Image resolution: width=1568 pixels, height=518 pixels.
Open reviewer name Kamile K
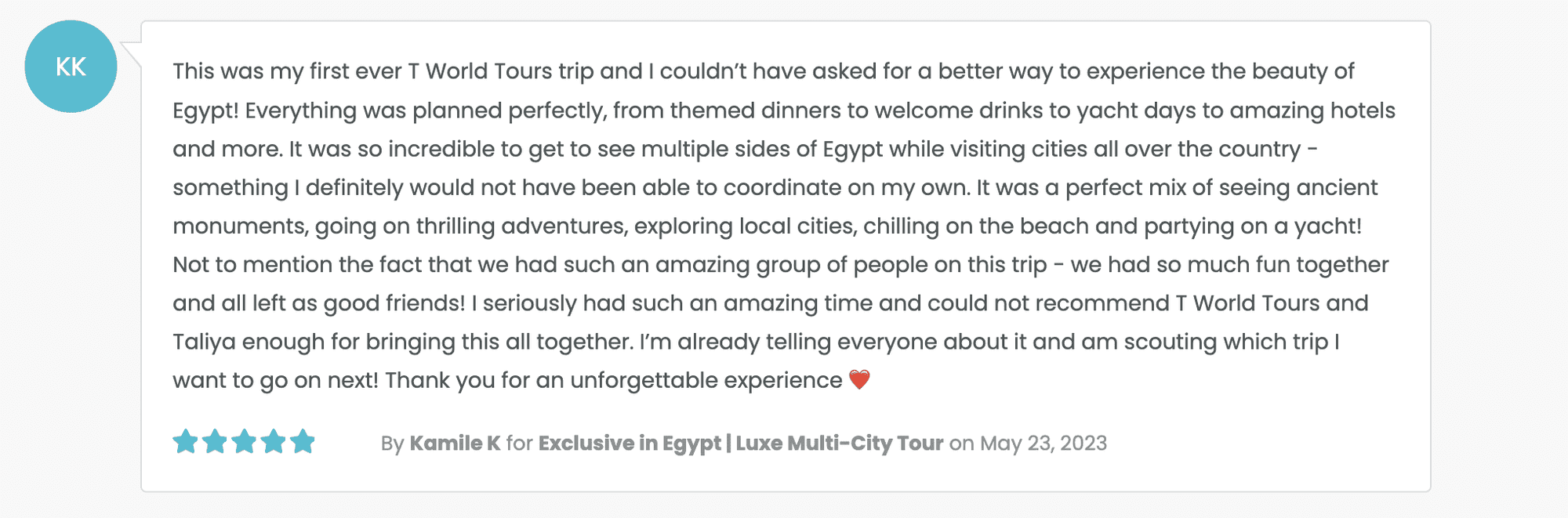455,444
